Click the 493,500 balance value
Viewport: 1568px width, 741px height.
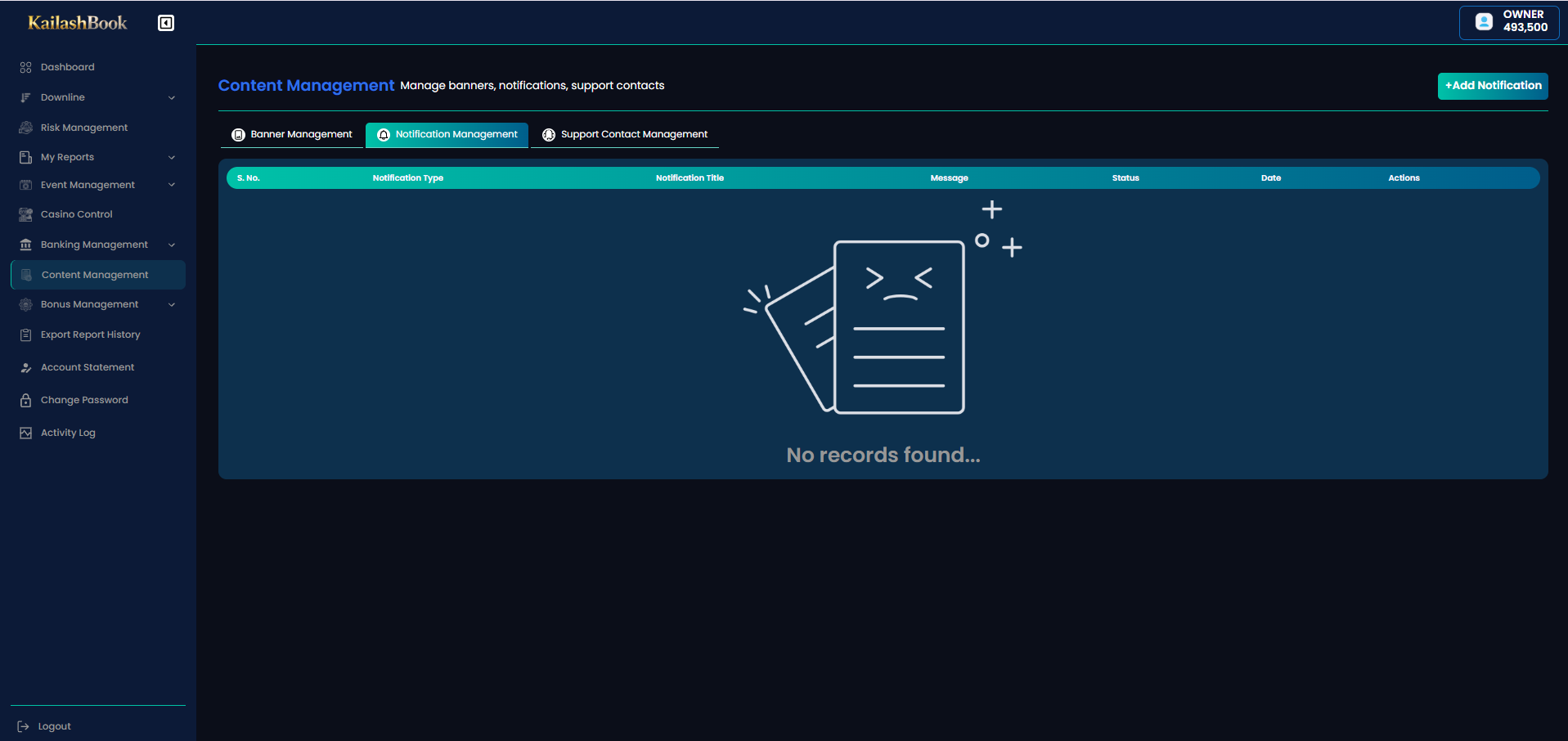point(1525,28)
